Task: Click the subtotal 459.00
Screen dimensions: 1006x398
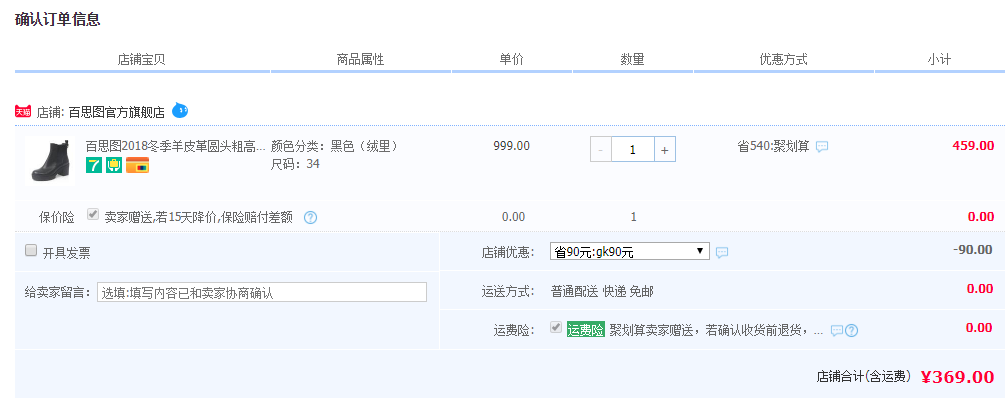Action: click(x=973, y=146)
